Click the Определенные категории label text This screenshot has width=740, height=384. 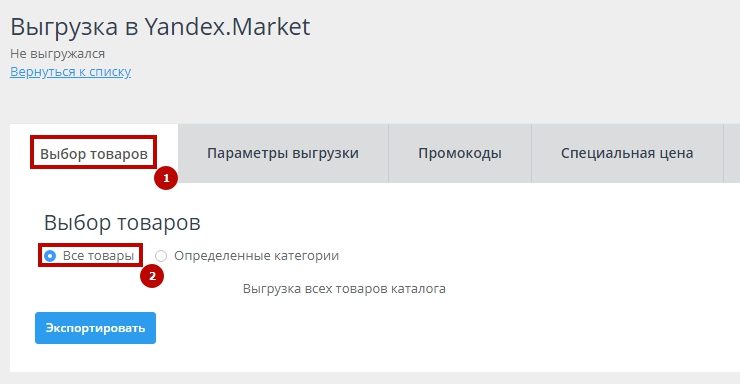tap(256, 256)
